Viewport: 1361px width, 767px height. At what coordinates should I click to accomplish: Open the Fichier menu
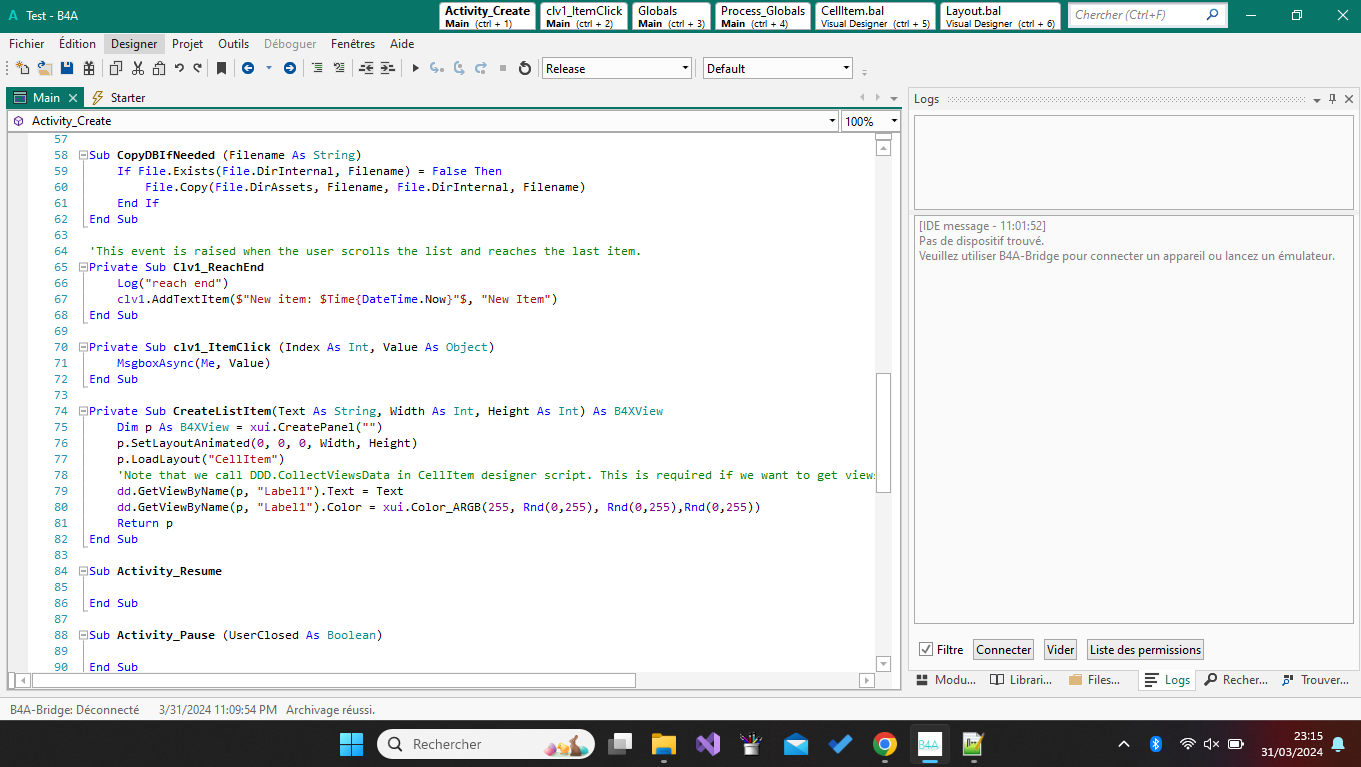tap(27, 44)
